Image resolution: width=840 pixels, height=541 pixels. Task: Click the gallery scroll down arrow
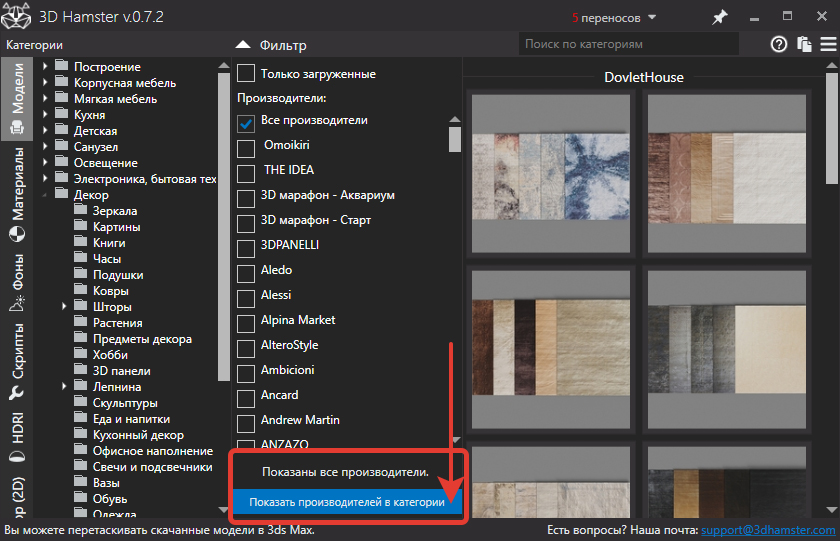tap(831, 509)
